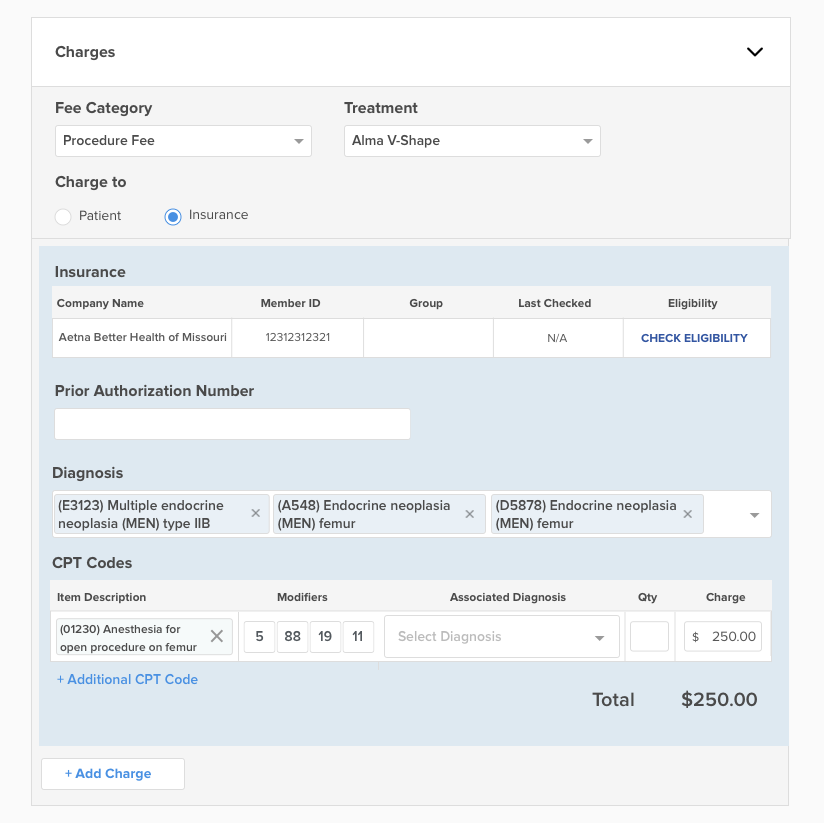824x823 pixels.
Task: Click the Total amount $250.00
Action: coord(719,699)
